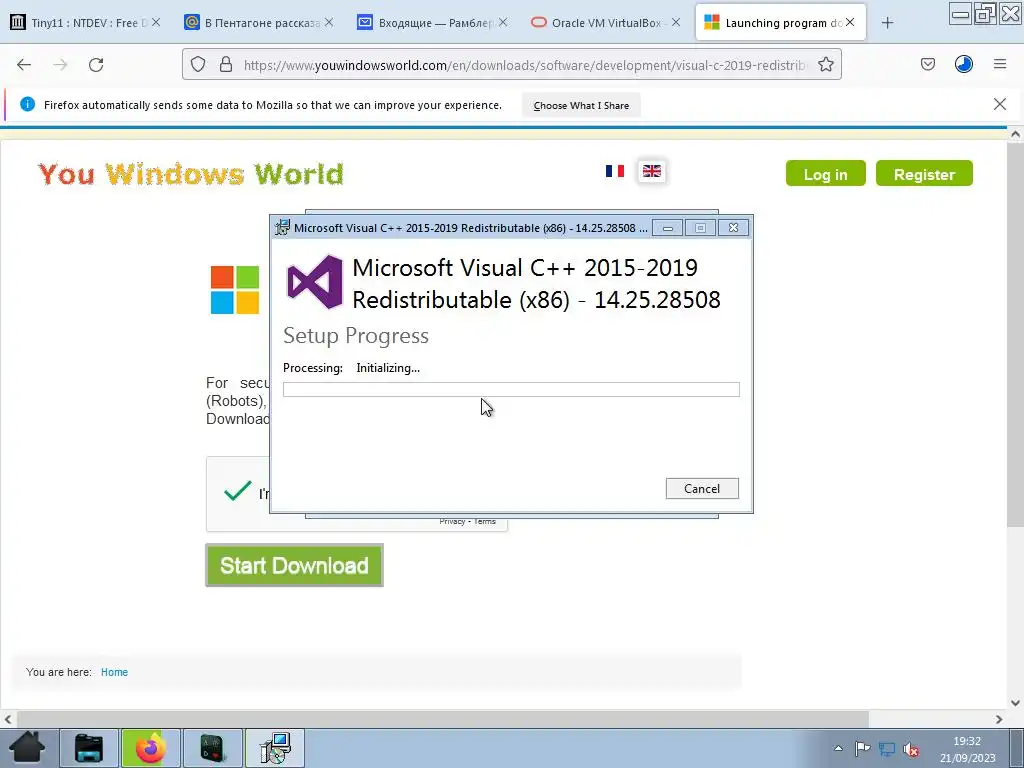The image size is (1024, 768).
Task: Click the installer icon in dialog title bar
Action: point(282,227)
